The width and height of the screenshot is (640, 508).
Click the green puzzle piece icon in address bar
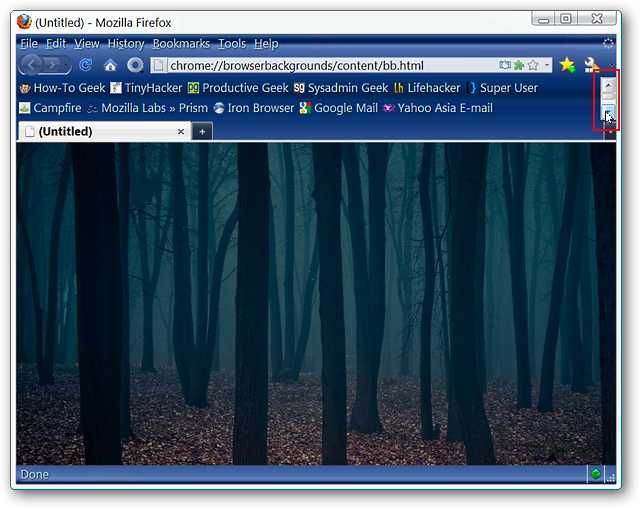pos(518,65)
